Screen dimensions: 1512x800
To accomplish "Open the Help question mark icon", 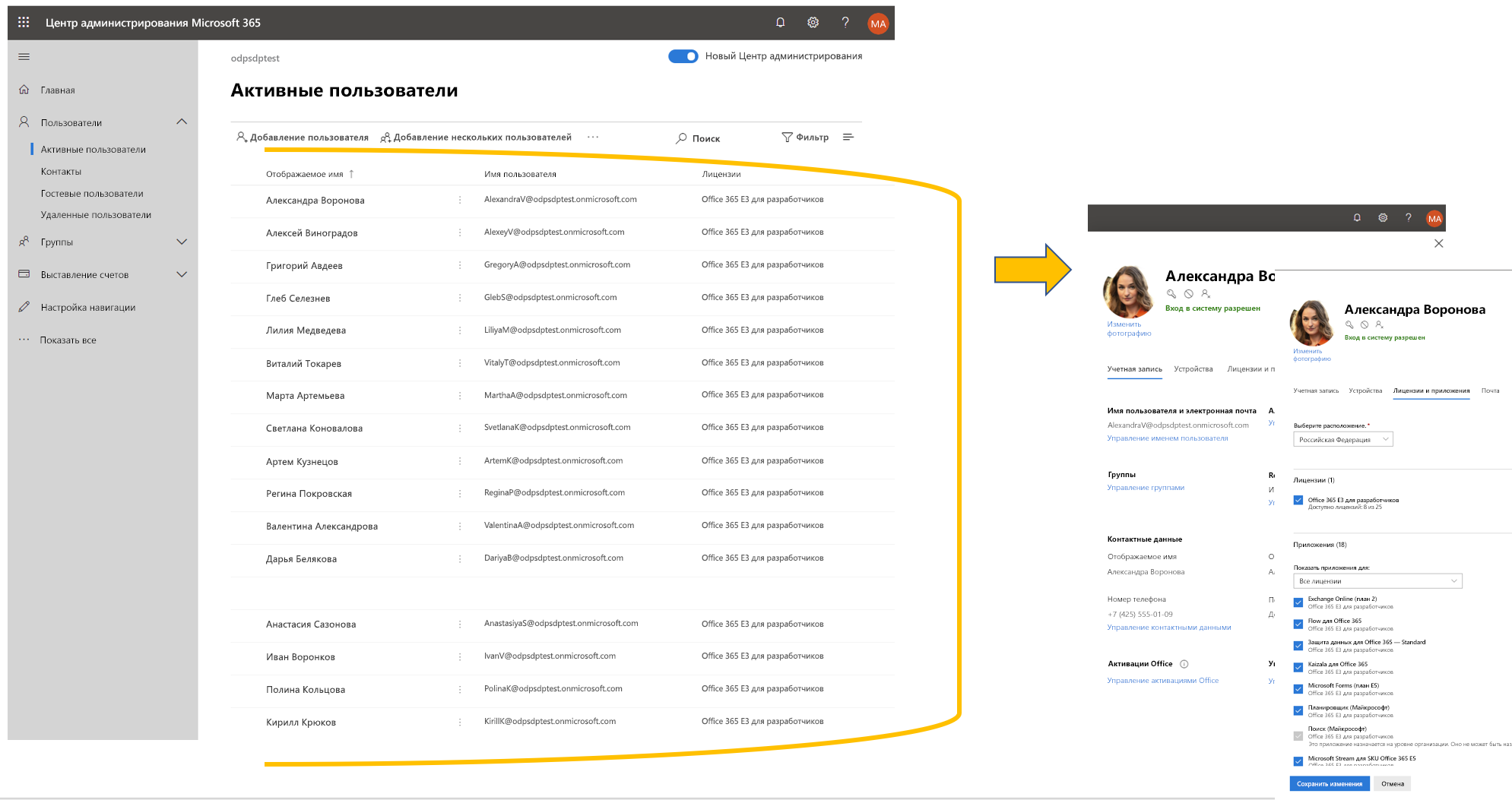I will point(845,22).
